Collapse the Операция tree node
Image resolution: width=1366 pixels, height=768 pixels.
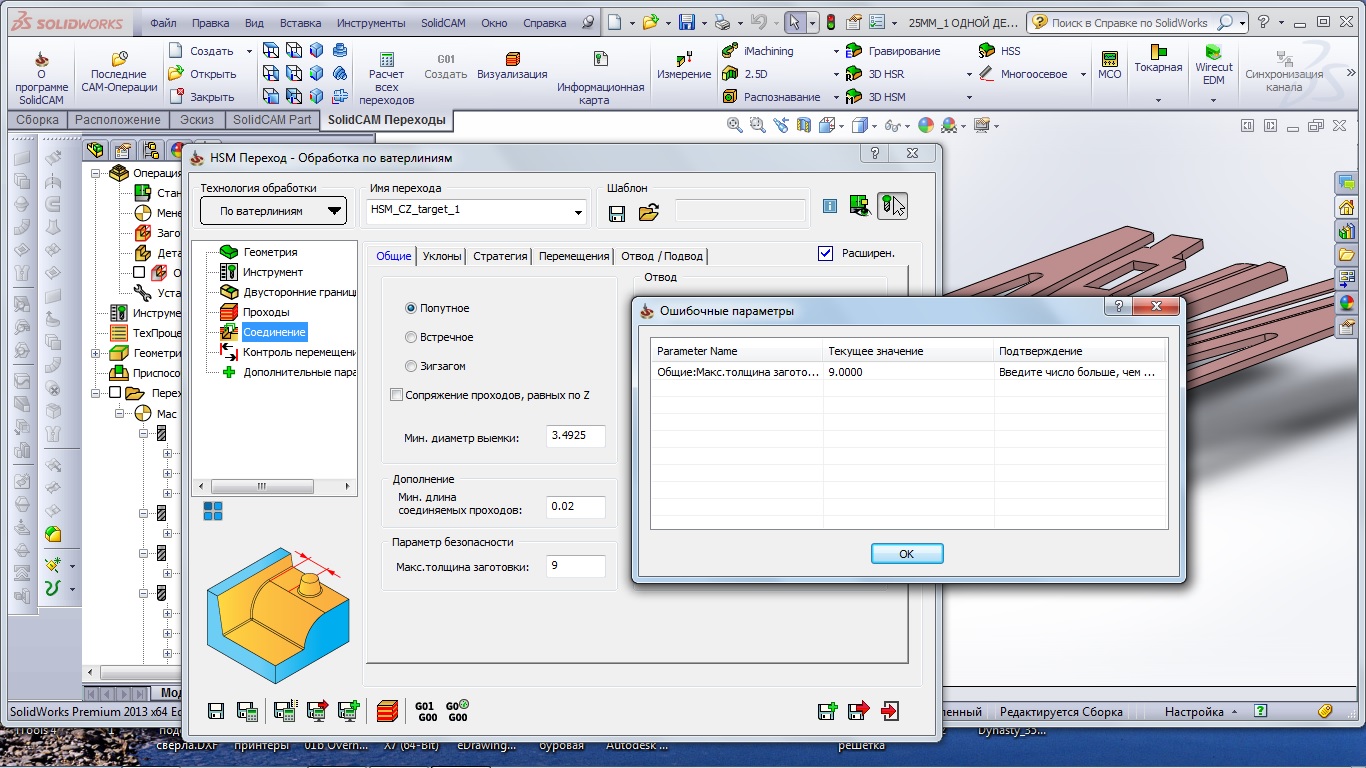tap(97, 173)
